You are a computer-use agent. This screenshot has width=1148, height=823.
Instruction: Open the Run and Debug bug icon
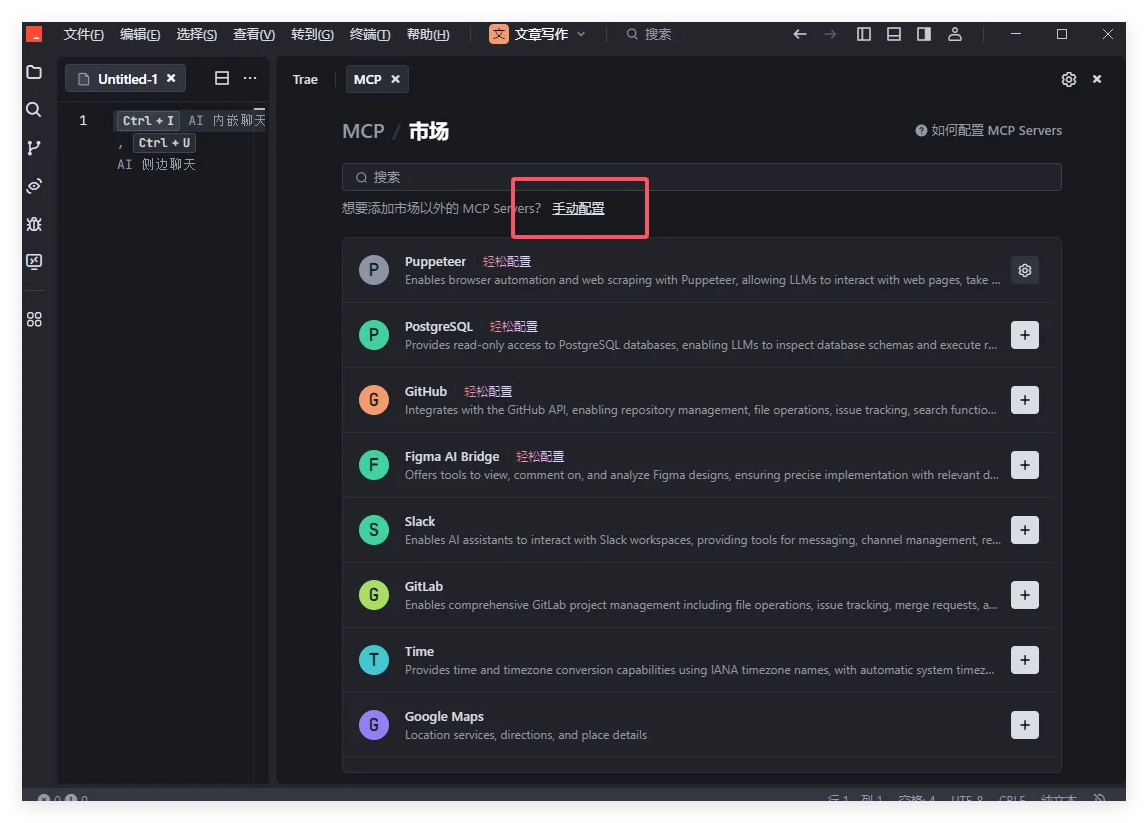coord(34,224)
